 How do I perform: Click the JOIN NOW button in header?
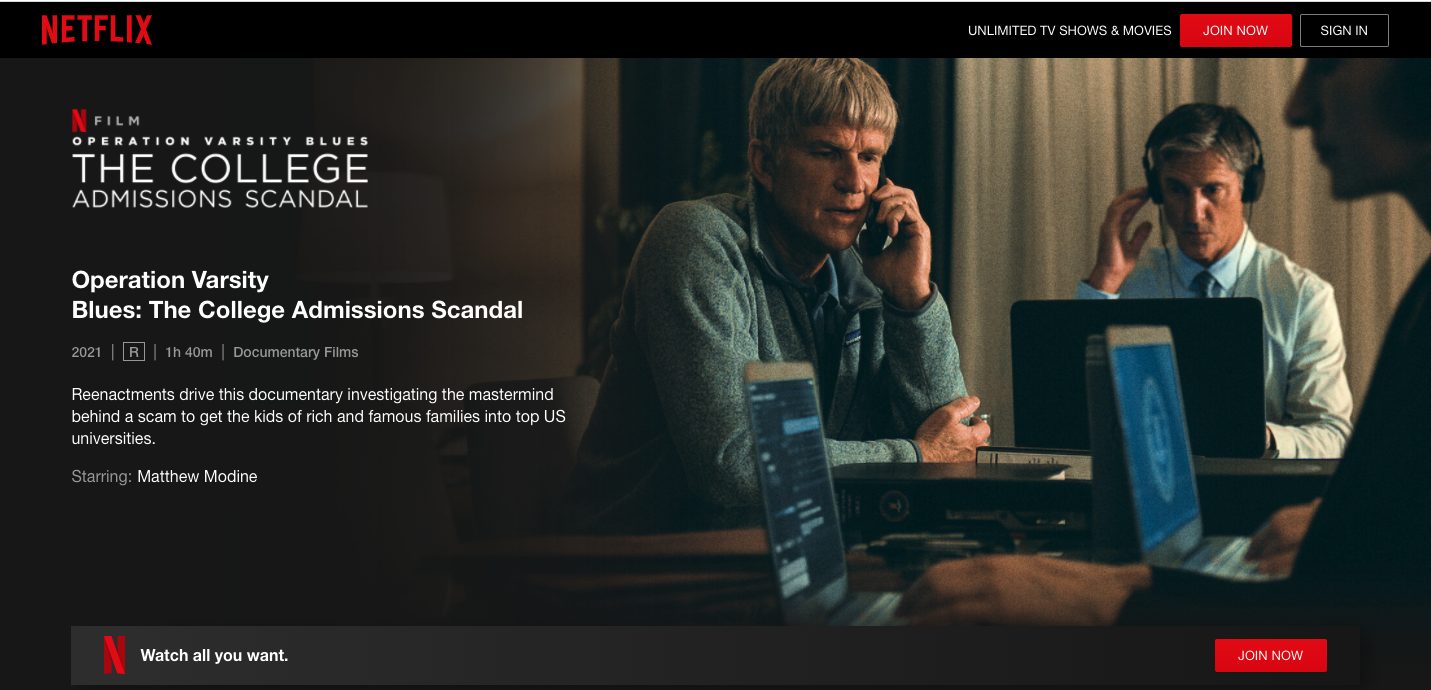coord(1235,30)
